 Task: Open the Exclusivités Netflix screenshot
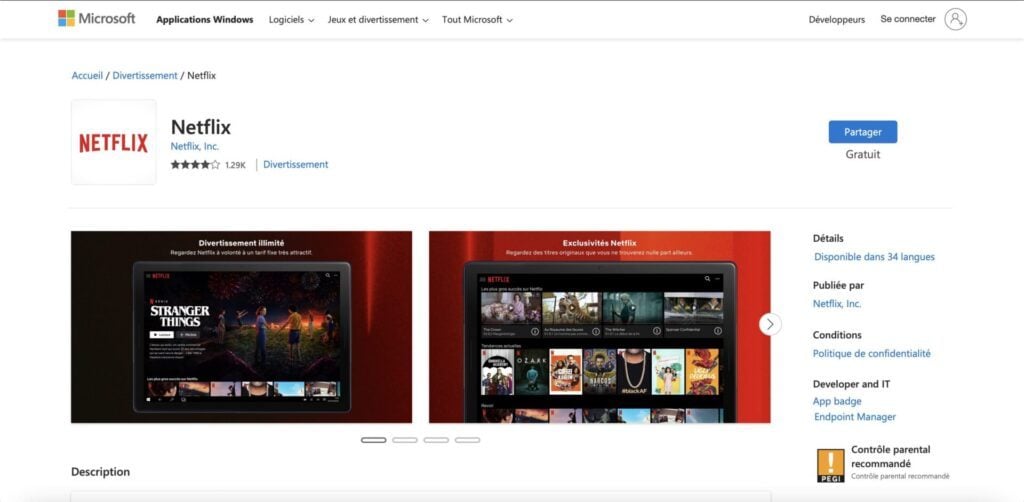pos(600,327)
